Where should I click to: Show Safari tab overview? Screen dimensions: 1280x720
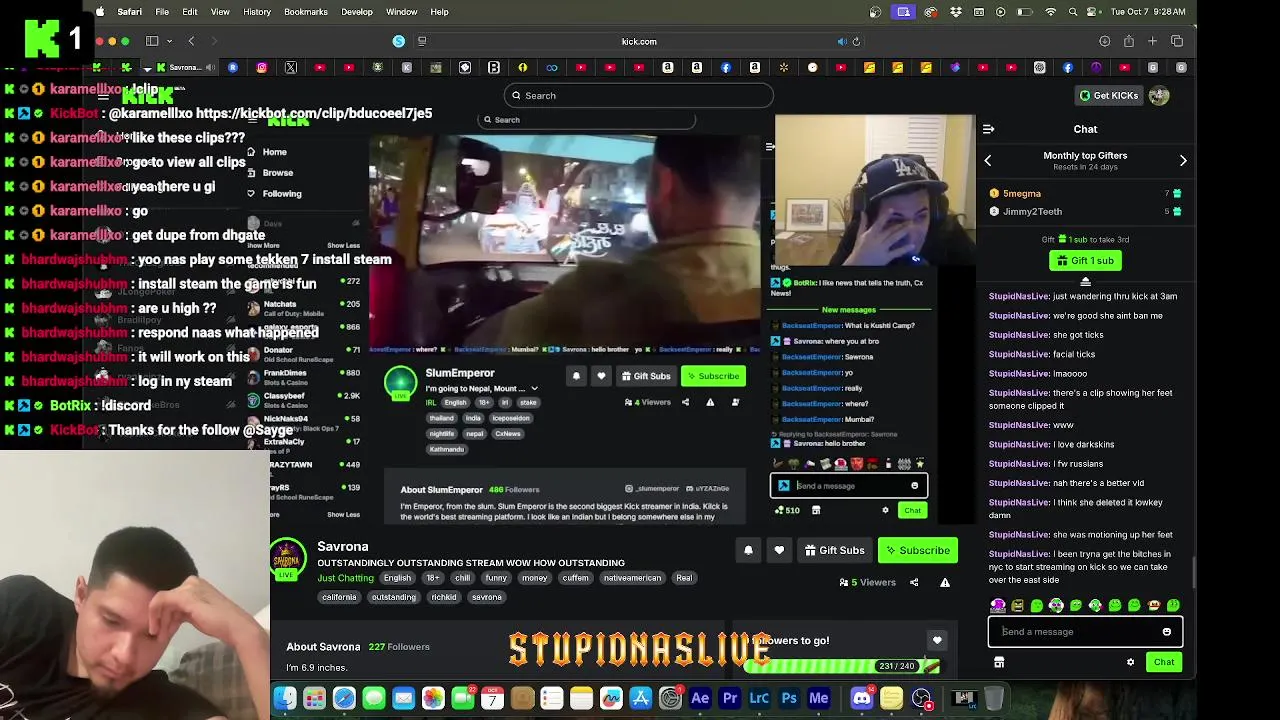coord(1177,41)
